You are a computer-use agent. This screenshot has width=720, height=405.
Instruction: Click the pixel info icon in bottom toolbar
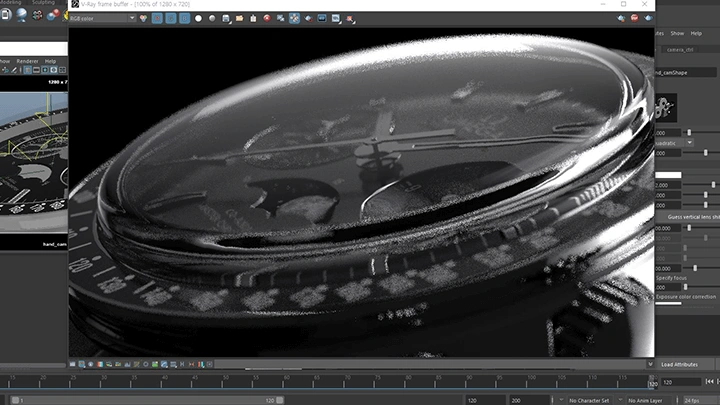coord(82,364)
